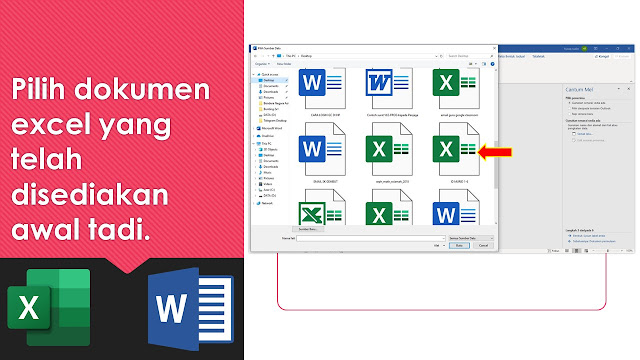640x360 pixels.
Task: Click the Search Desktop field
Action: tap(470, 56)
